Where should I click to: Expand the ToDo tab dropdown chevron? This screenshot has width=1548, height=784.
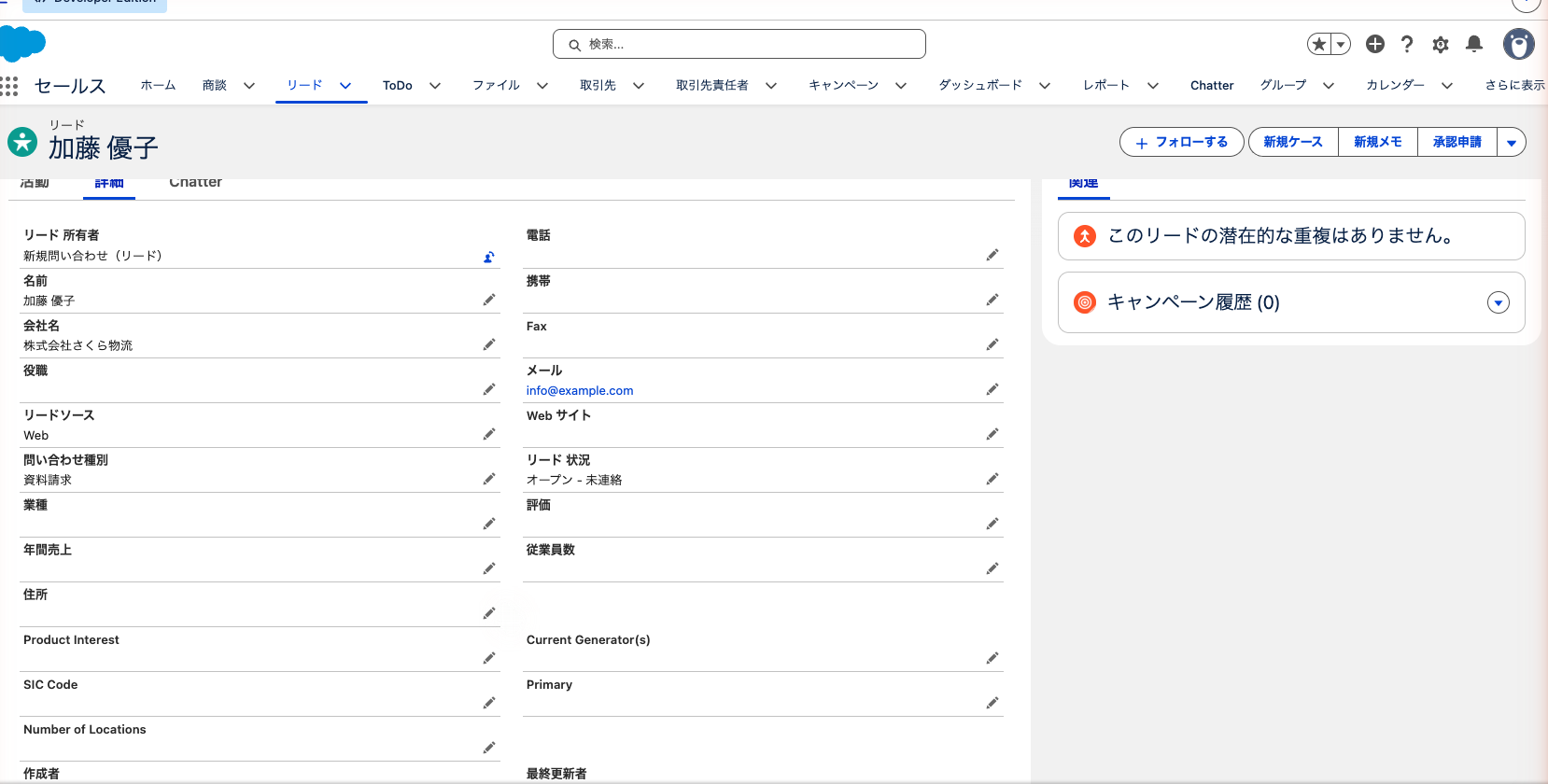[x=435, y=86]
